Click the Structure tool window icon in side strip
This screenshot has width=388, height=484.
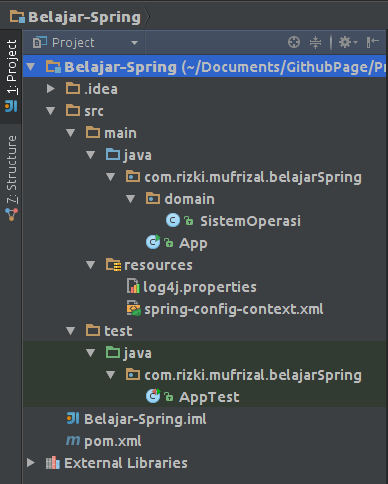pyautogui.click(x=11, y=214)
